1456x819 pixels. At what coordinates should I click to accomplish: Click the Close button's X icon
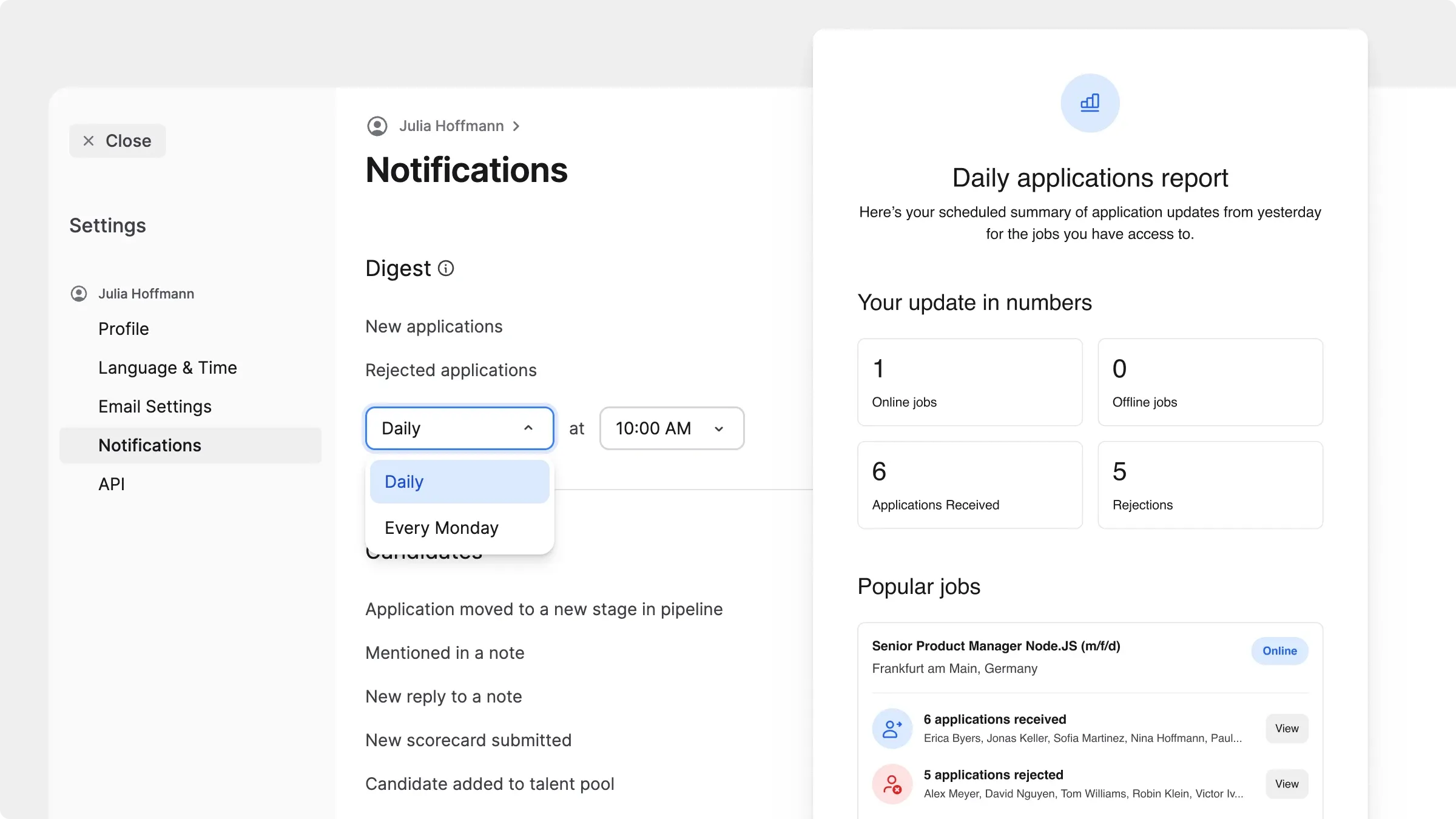pyautogui.click(x=89, y=141)
